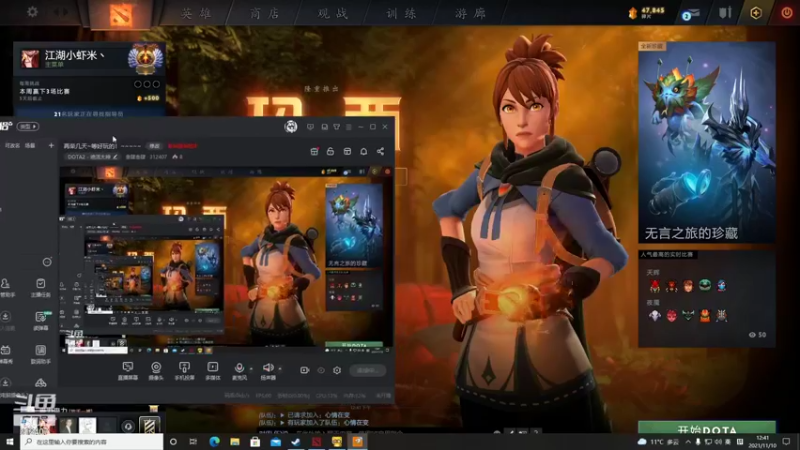This screenshot has width=800, height=450.
Task: Click the Dota Plus hexagon icon
Action: 756,13
